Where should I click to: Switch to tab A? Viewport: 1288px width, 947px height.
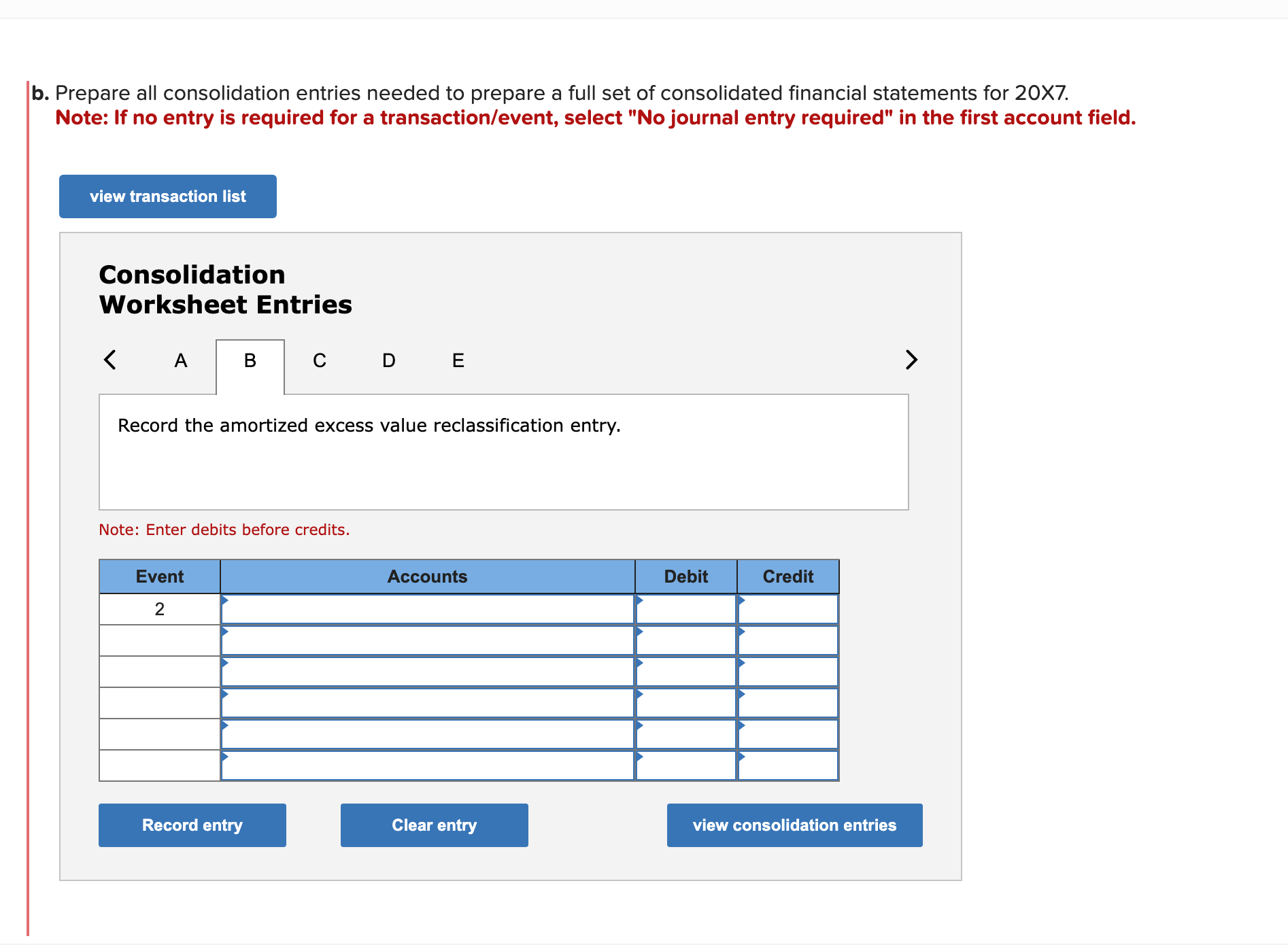(x=180, y=360)
